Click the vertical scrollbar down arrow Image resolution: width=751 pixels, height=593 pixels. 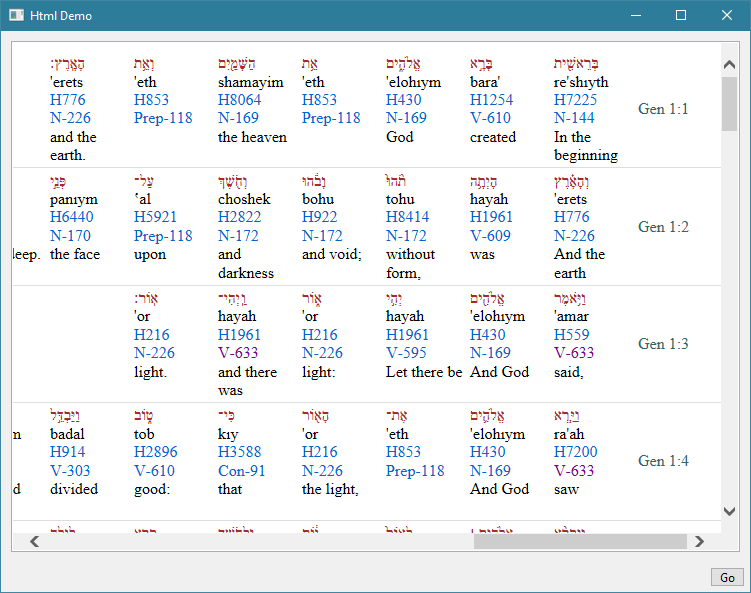(729, 511)
